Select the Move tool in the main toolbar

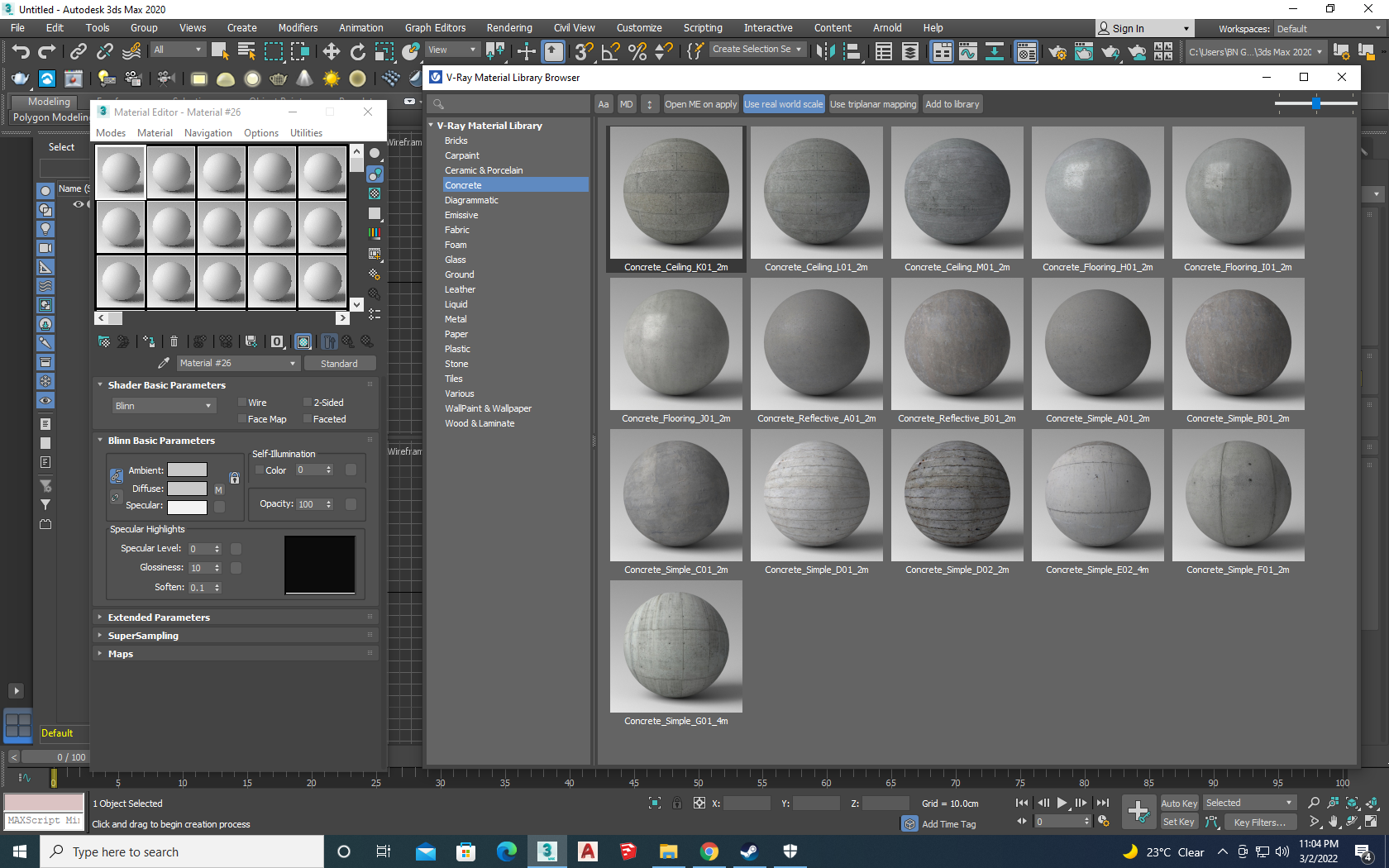point(331,50)
